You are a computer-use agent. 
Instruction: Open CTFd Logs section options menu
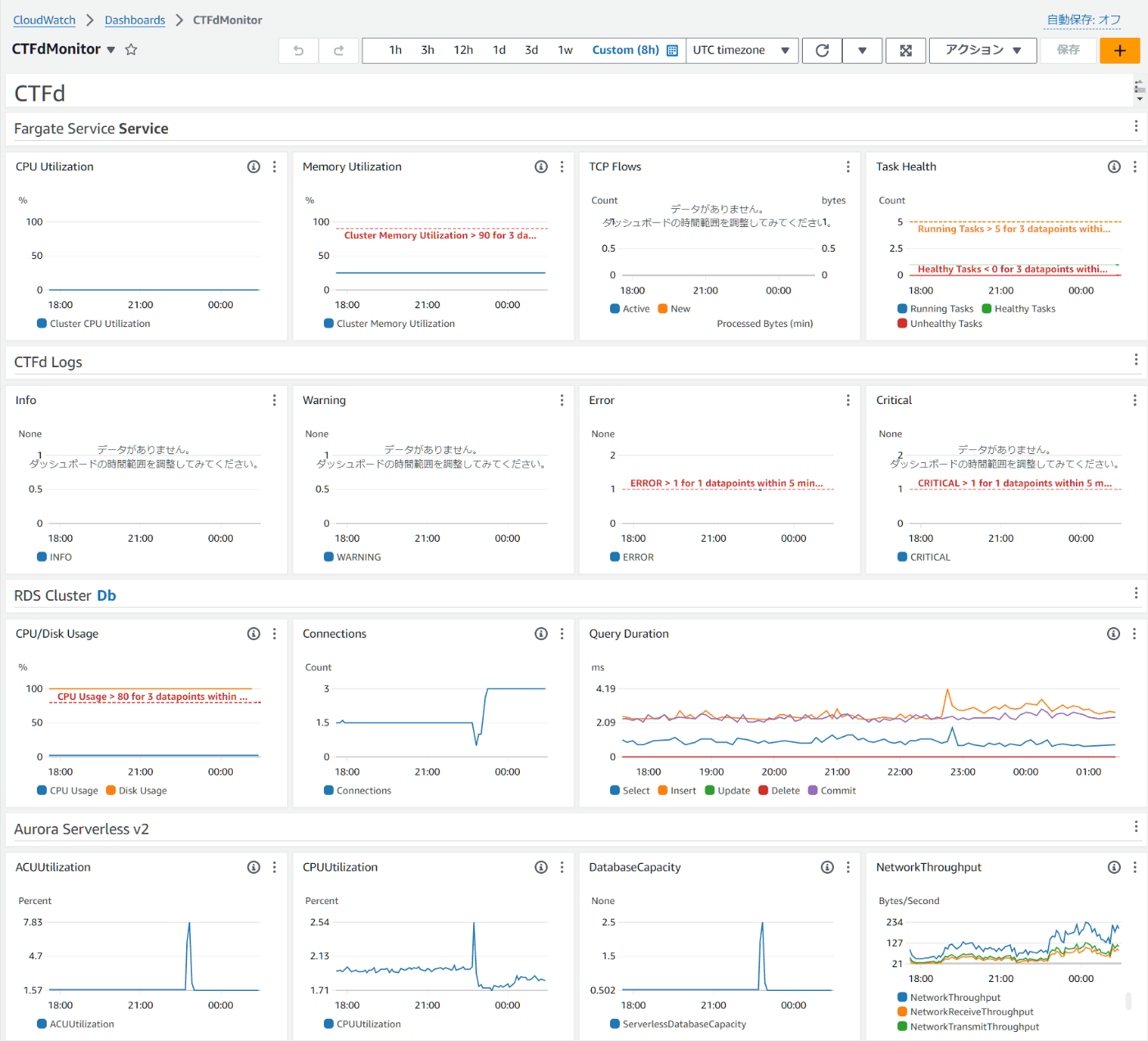pos(1136,360)
